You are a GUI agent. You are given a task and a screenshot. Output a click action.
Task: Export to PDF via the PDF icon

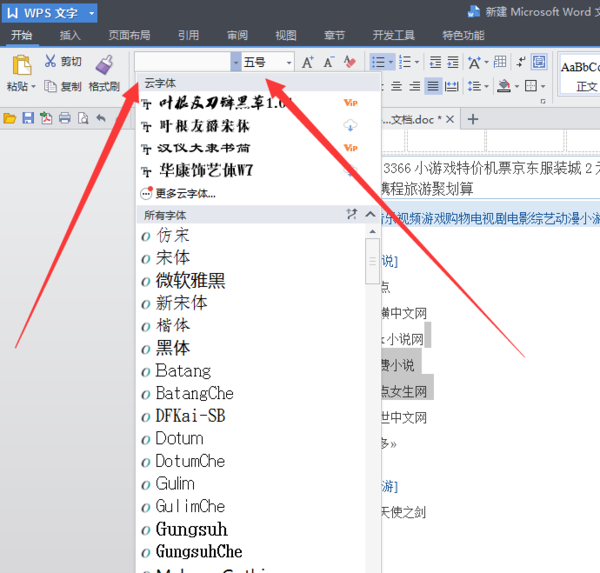46,118
